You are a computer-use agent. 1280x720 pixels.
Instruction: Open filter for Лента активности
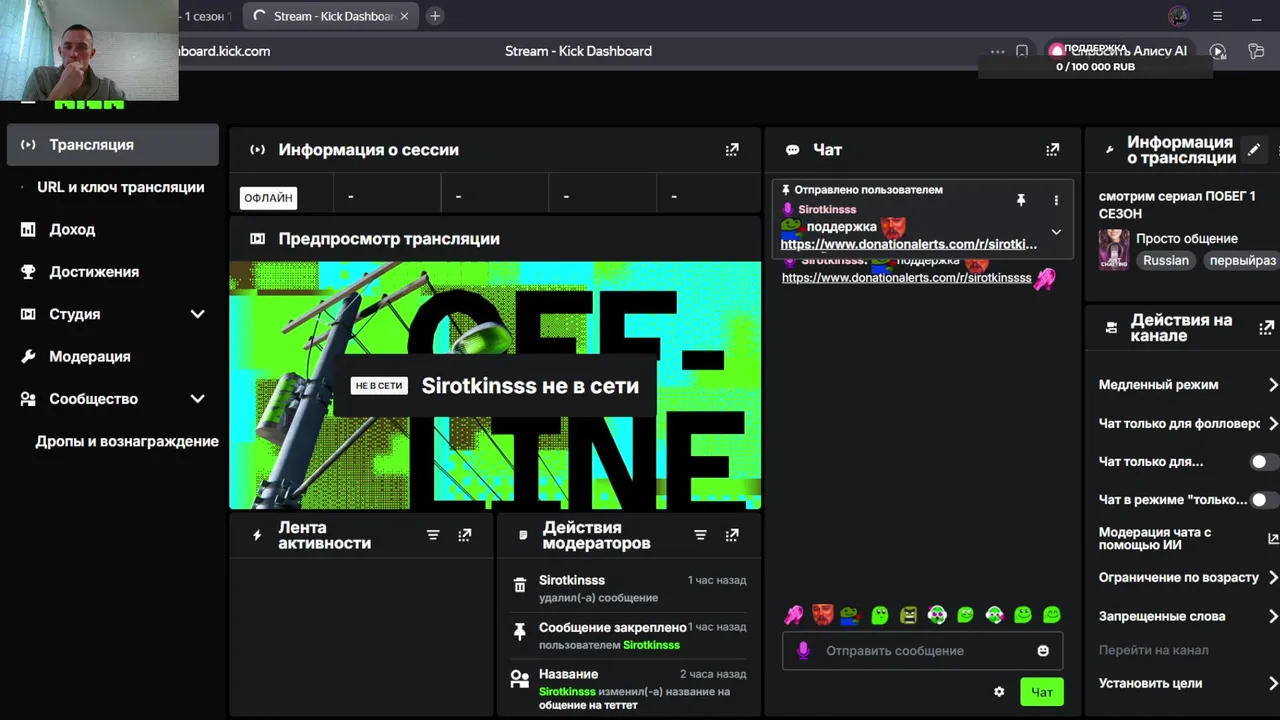click(x=433, y=535)
